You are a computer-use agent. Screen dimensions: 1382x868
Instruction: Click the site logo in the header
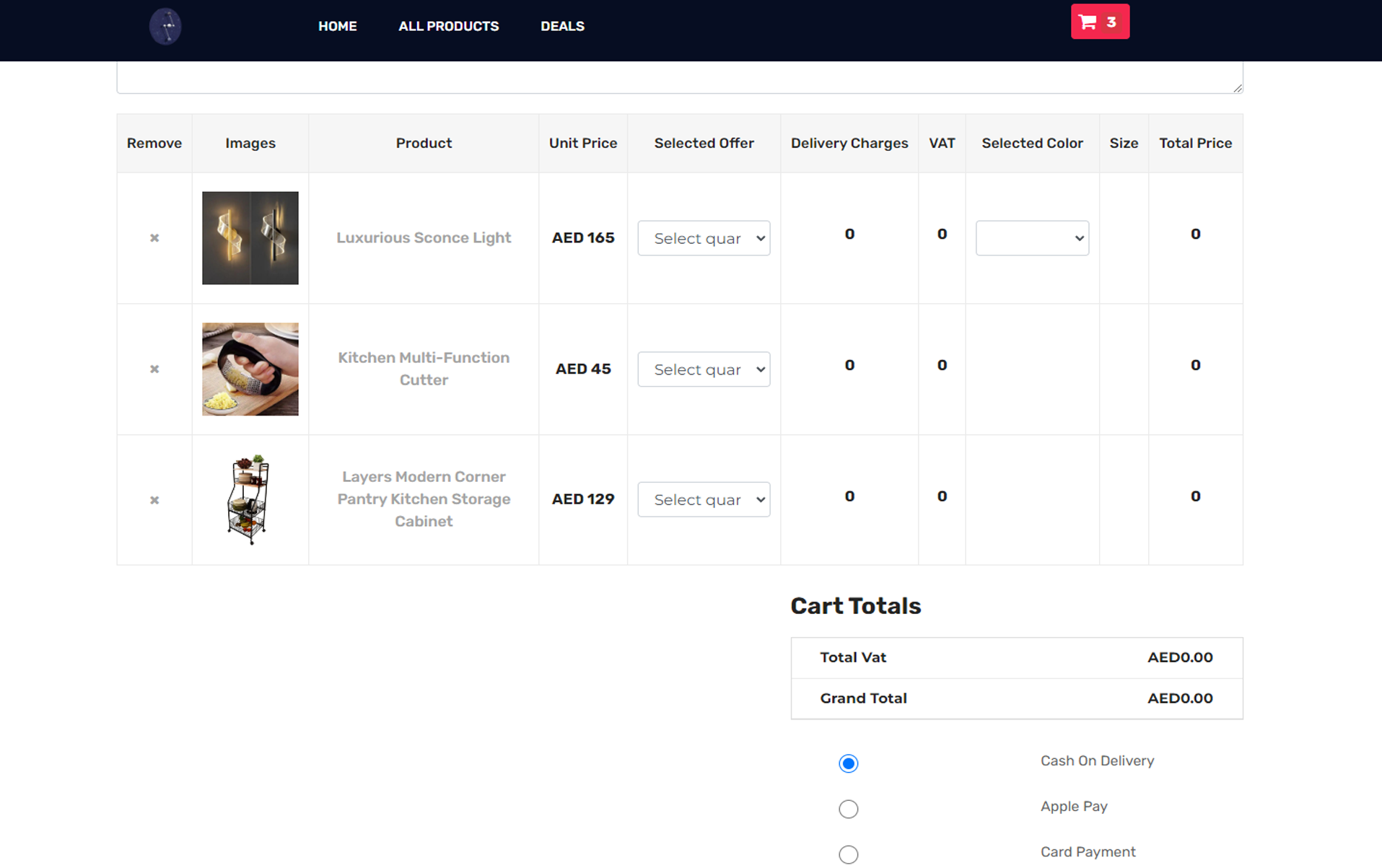pos(165,27)
